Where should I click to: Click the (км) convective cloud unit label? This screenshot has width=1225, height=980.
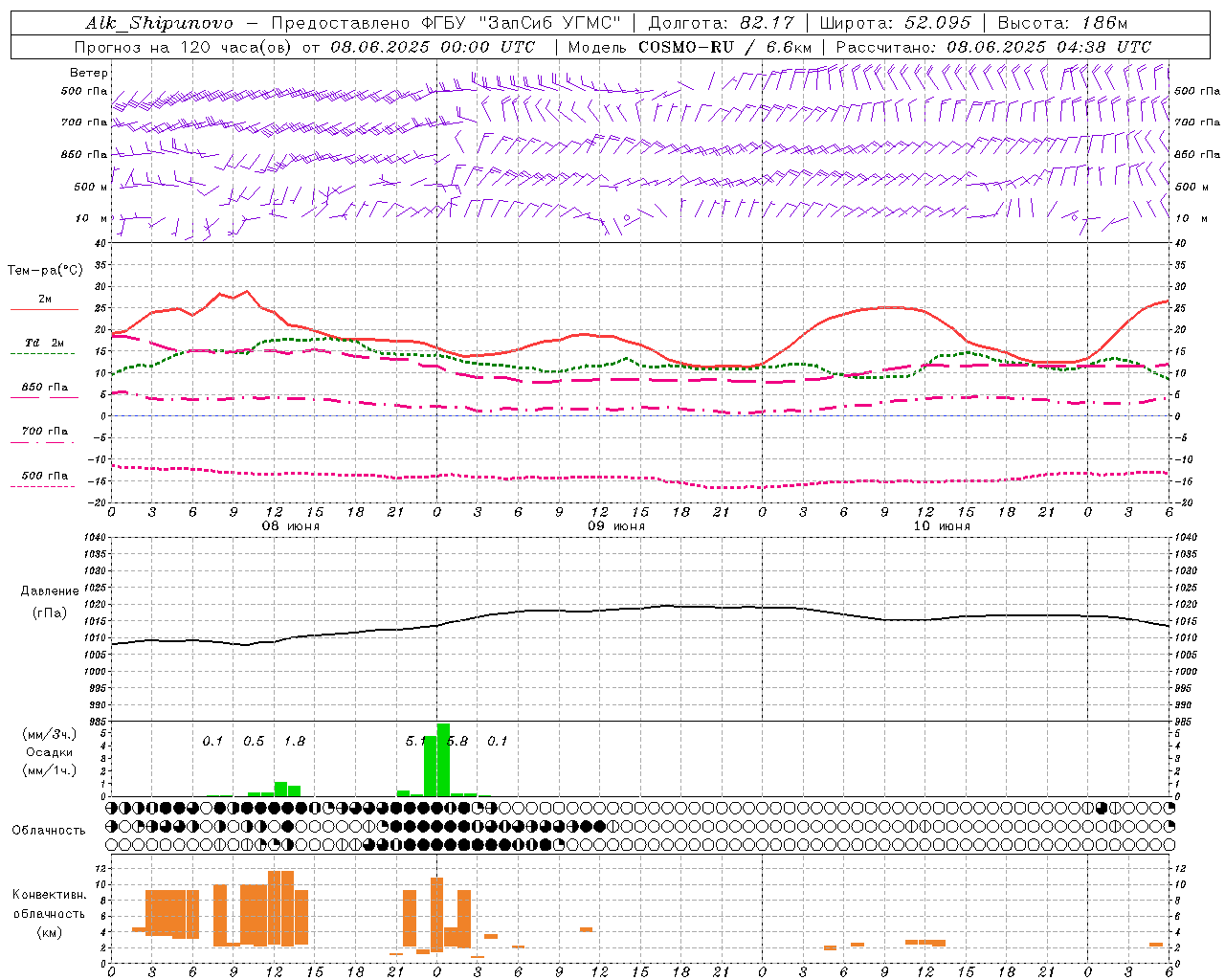(x=50, y=931)
